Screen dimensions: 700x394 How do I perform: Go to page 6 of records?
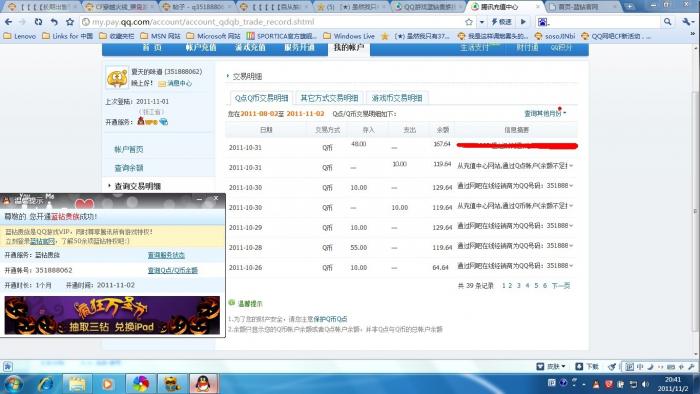click(545, 286)
